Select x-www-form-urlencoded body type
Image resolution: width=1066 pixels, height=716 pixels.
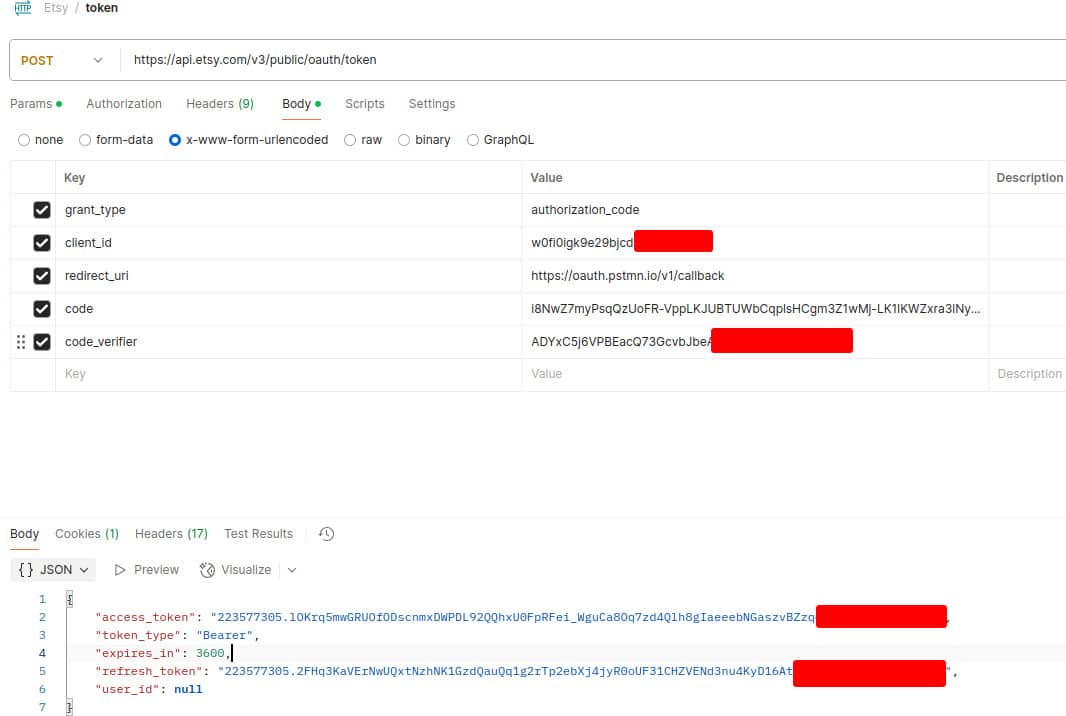pos(175,140)
